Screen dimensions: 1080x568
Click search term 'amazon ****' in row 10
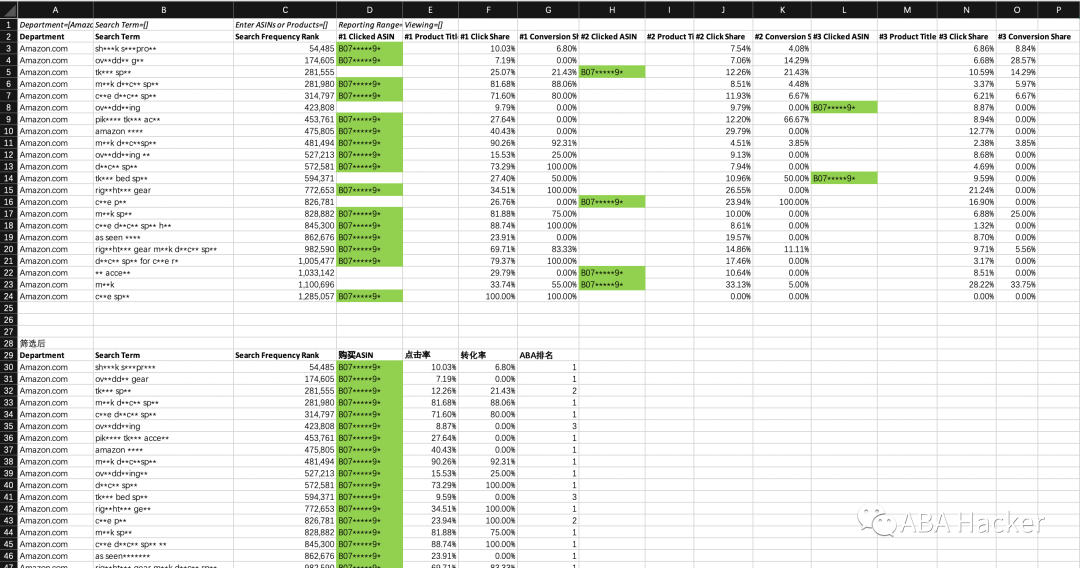163,131
